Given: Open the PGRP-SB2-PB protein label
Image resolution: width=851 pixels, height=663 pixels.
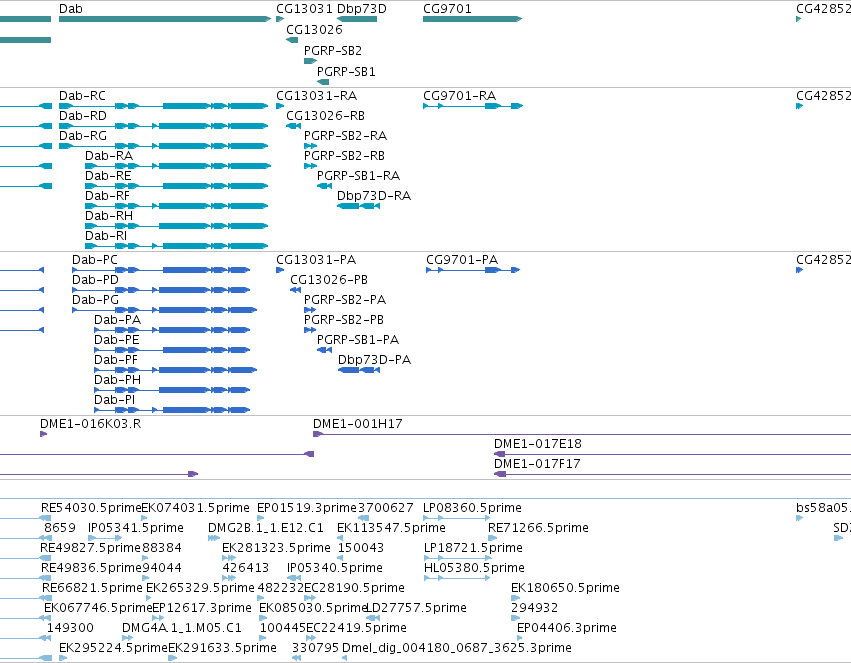Looking at the screenshot, I should 344,321.
